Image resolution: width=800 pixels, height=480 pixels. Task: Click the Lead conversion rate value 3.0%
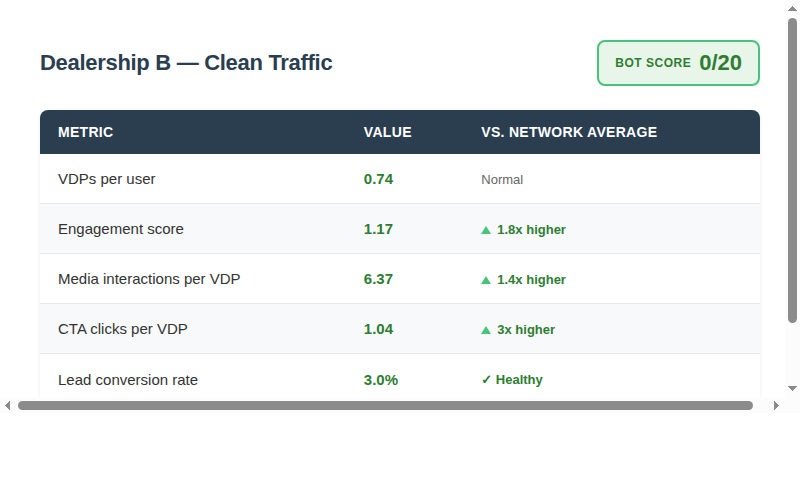(381, 380)
